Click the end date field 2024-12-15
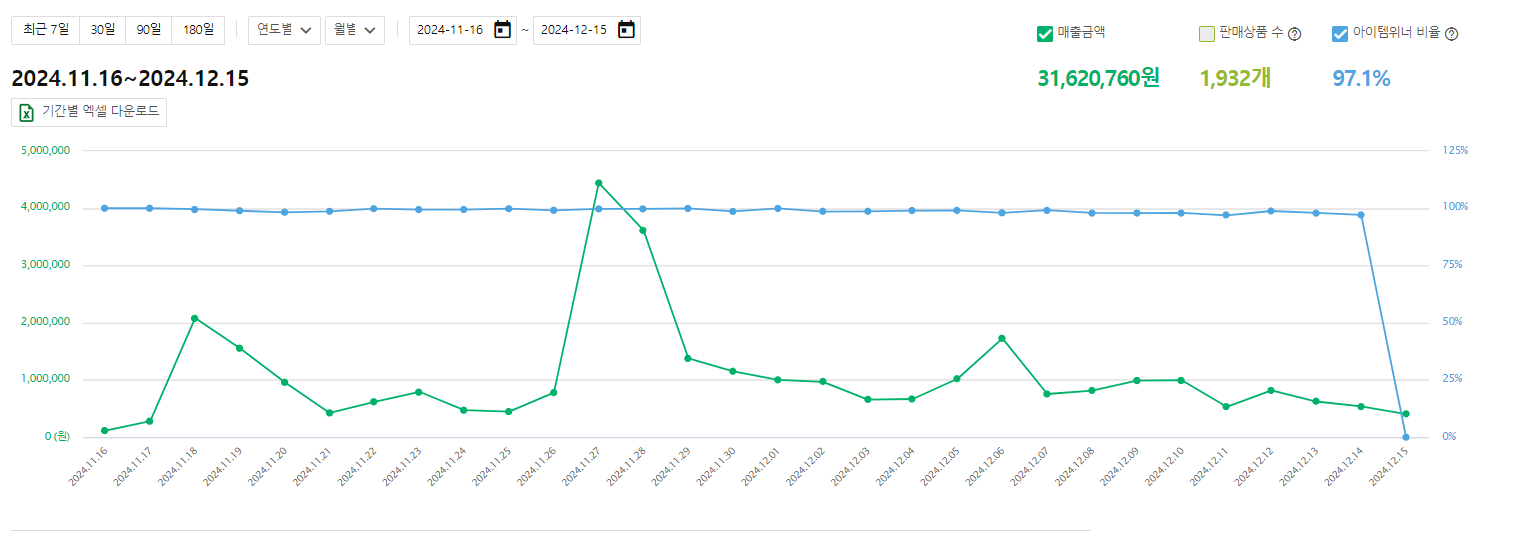 click(574, 30)
